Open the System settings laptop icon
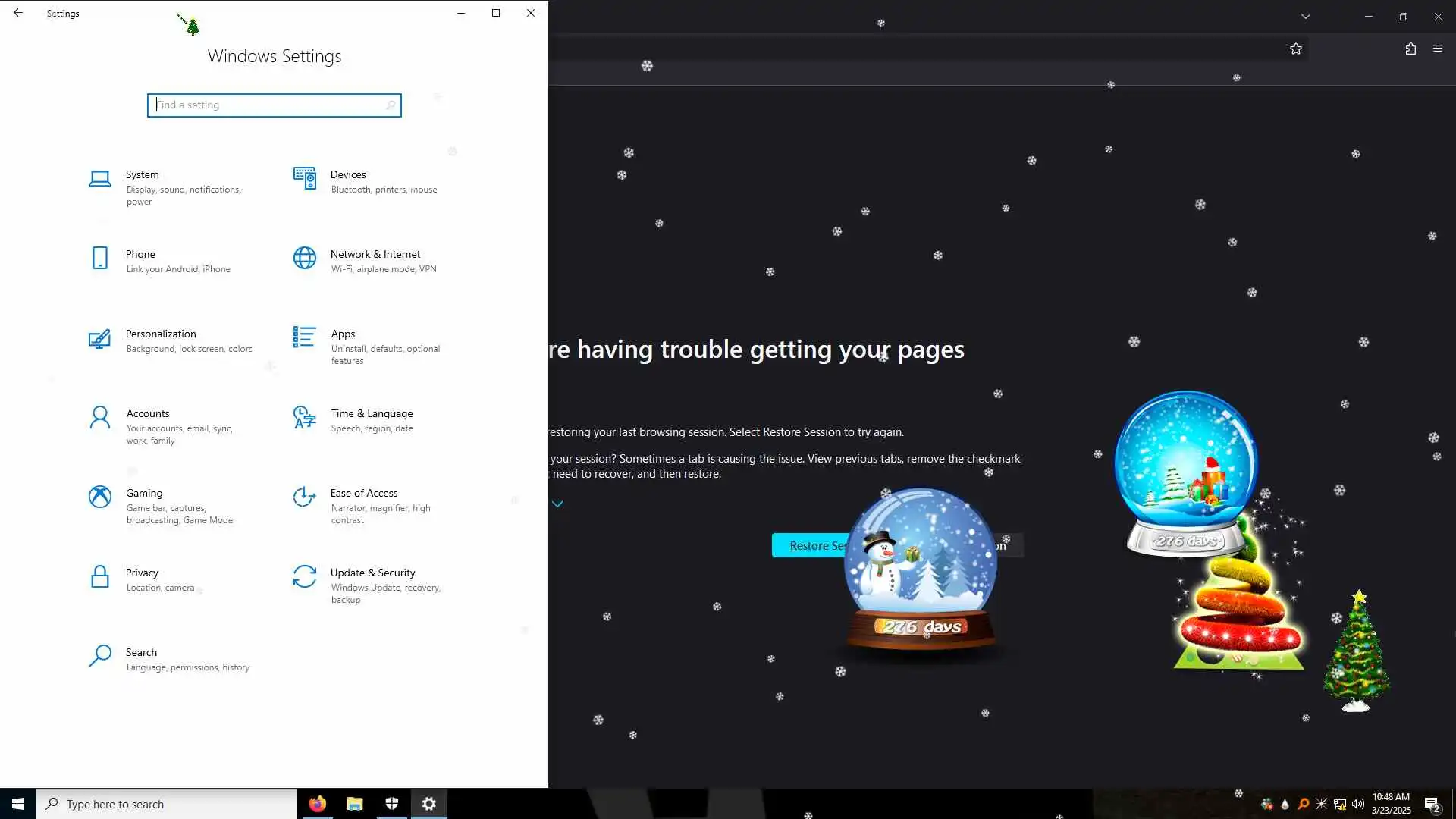The height and width of the screenshot is (819, 1456). tap(100, 179)
